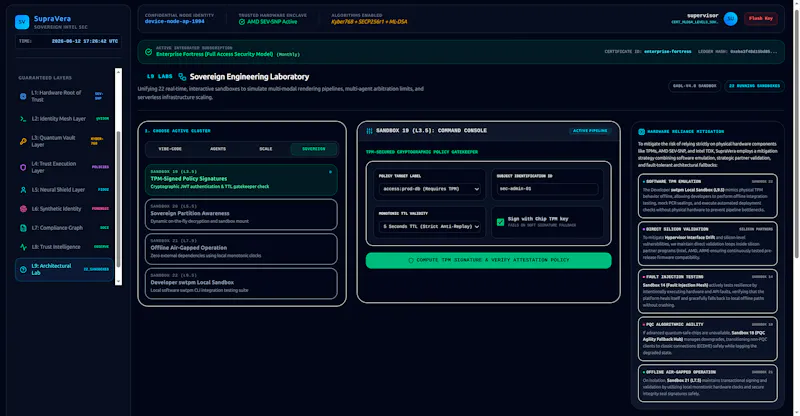This screenshot has height=416, width=800.
Task: Click the 22 Running Sandboxes badge
Action: (x=754, y=86)
